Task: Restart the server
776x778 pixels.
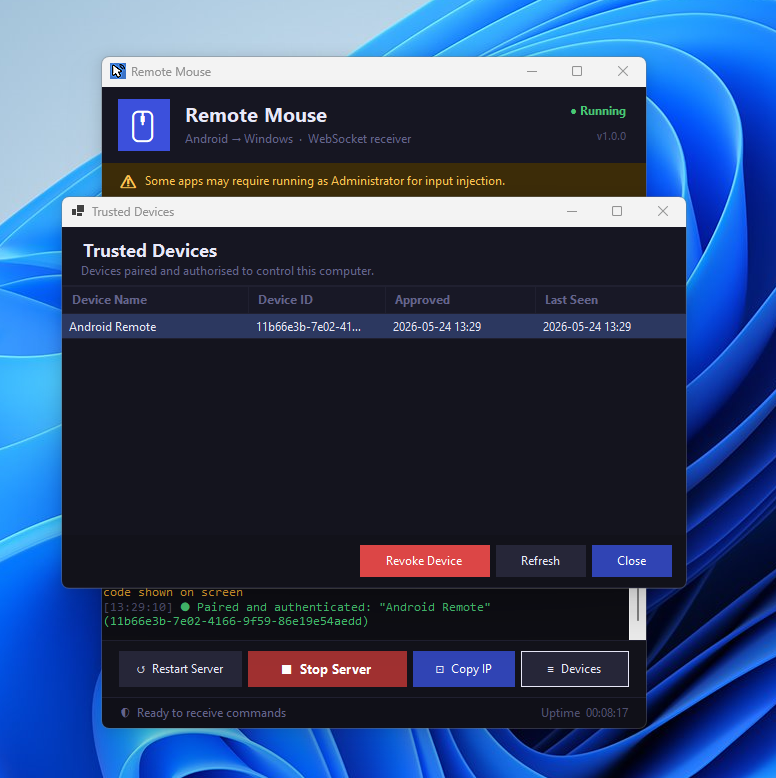Action: 180,669
